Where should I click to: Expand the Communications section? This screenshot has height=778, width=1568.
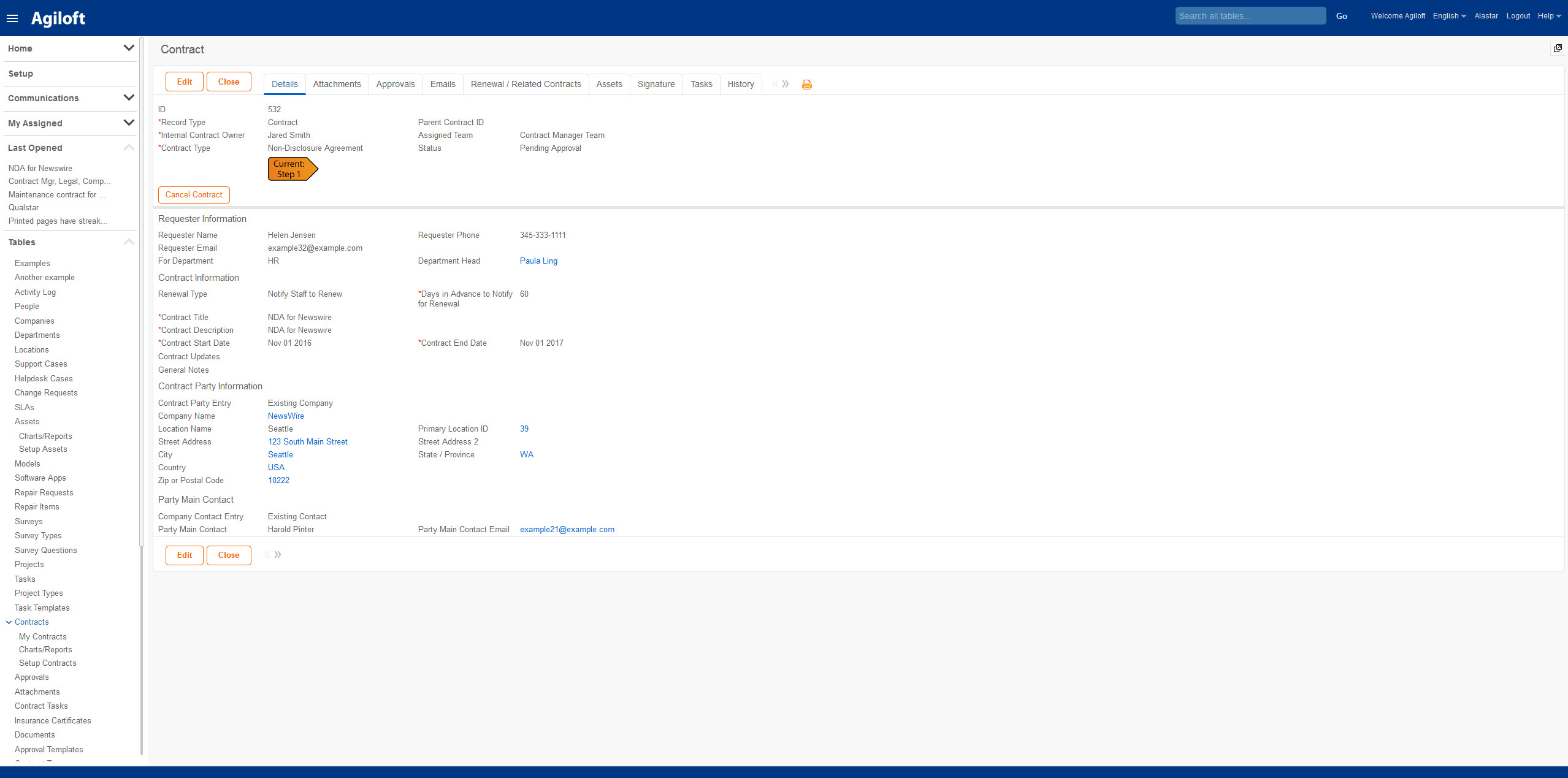(x=129, y=97)
